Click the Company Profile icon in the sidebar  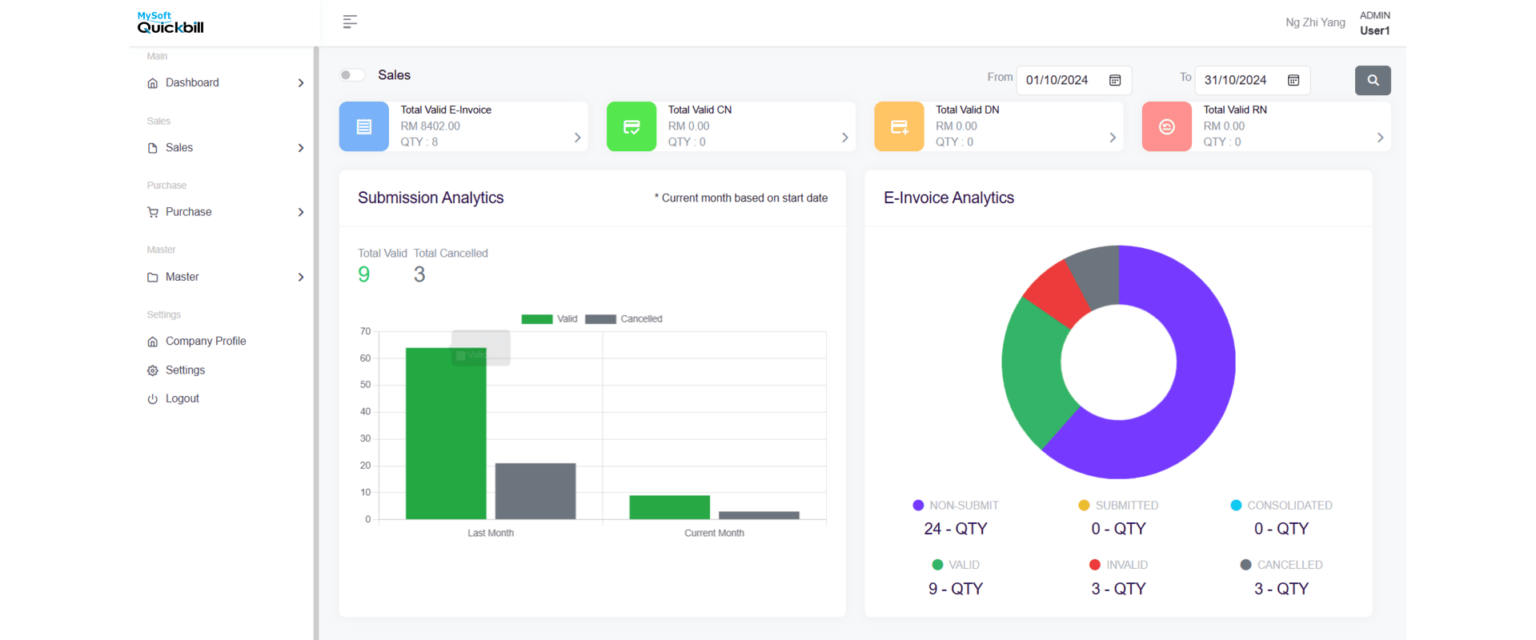point(153,341)
